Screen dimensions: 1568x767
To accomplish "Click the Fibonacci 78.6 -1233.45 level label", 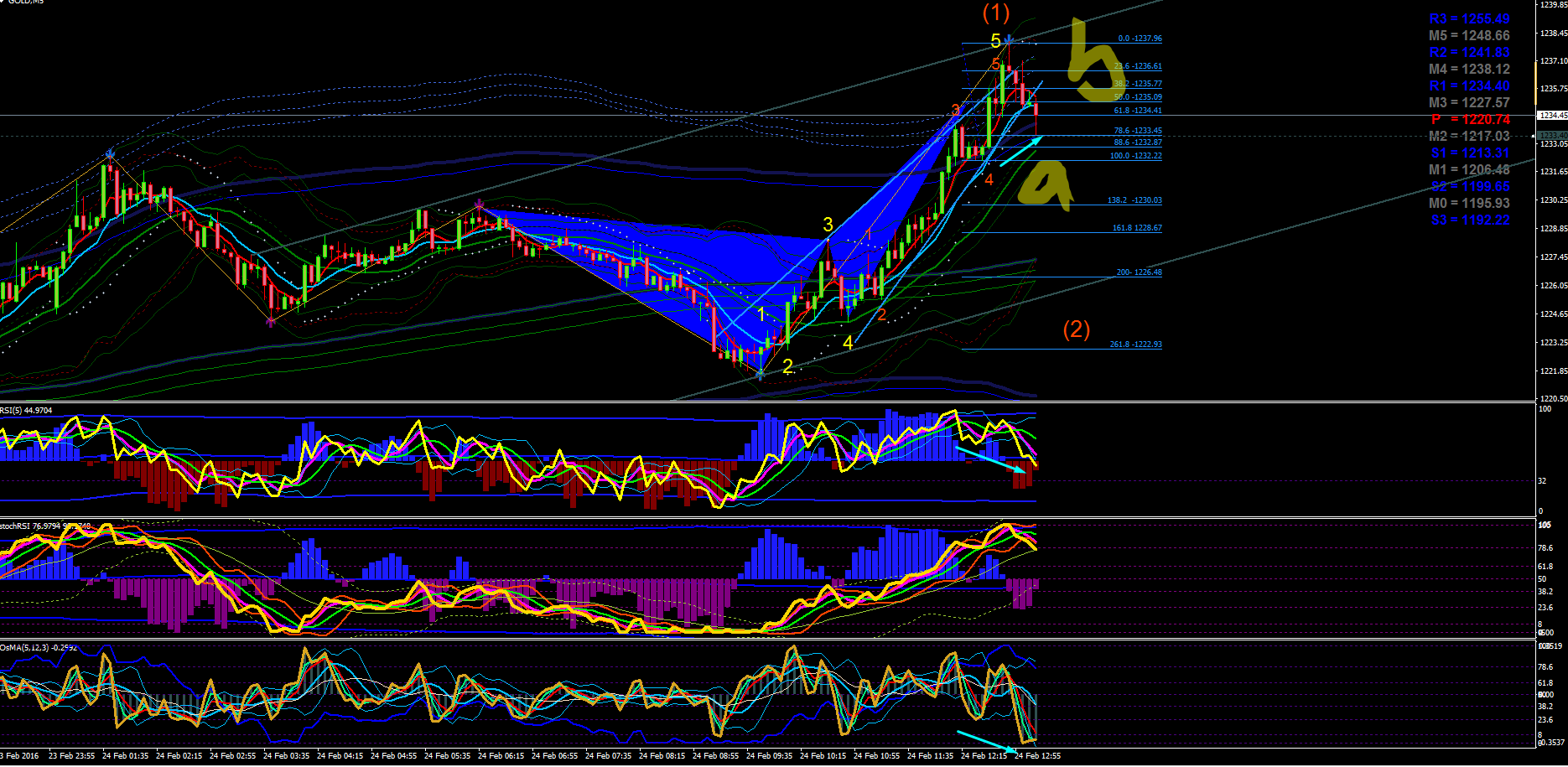I will (x=1138, y=131).
